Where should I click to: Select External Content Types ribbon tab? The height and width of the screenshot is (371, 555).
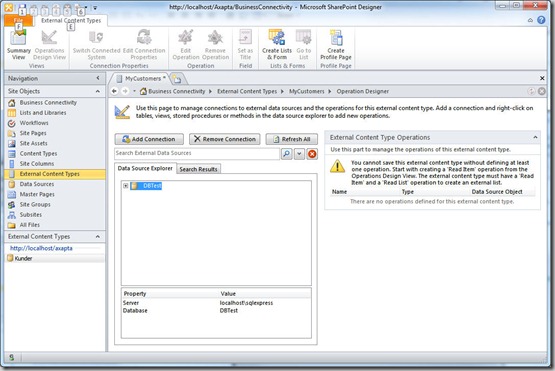[71, 21]
